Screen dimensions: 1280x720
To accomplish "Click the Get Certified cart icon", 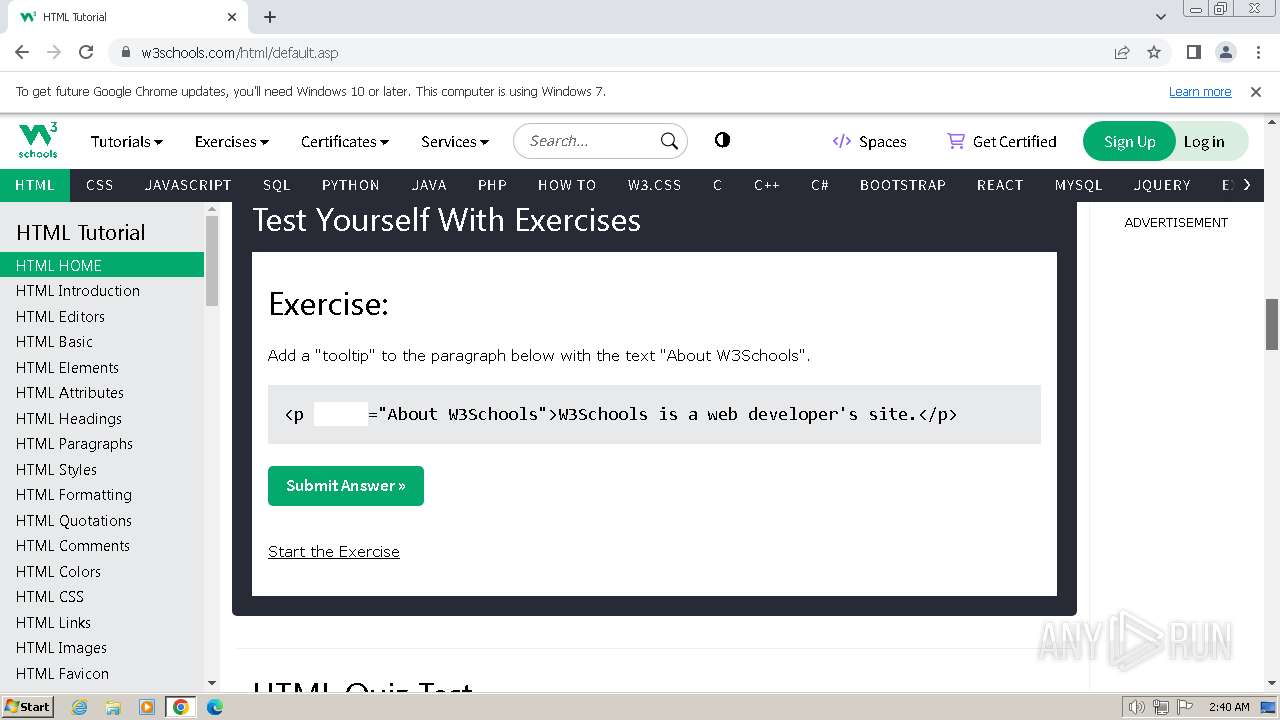I will (x=956, y=141).
